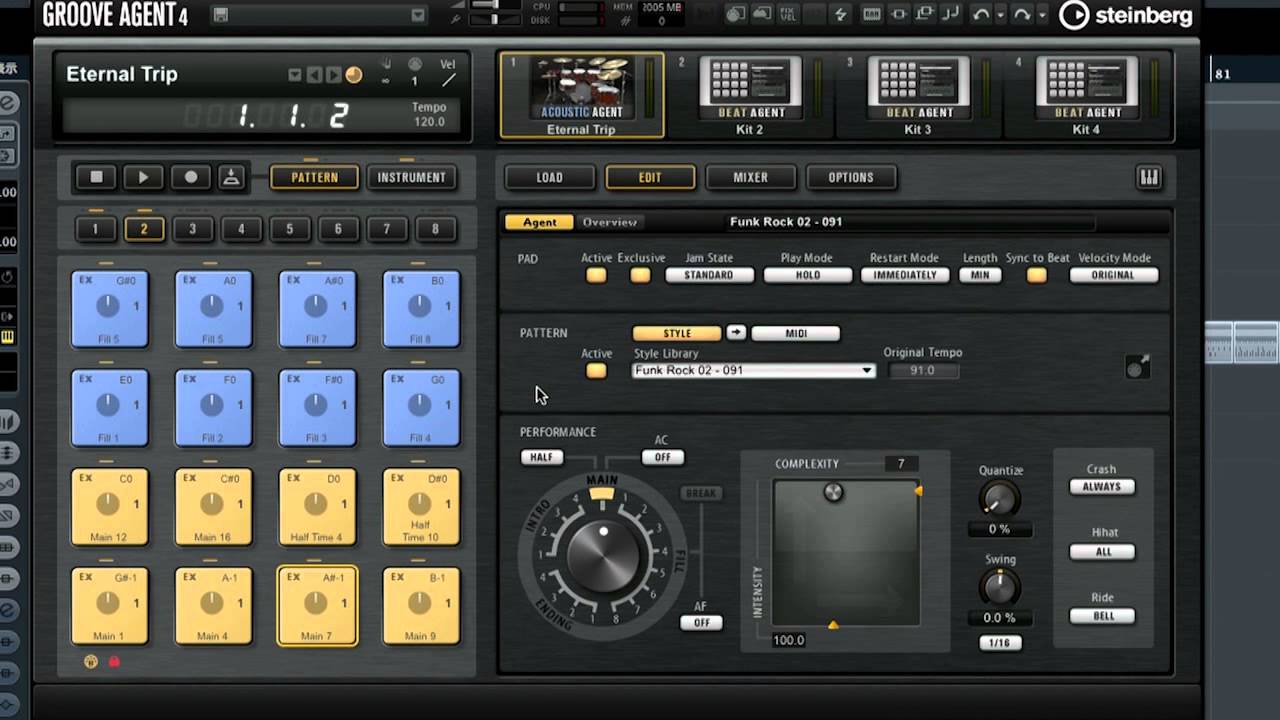Viewport: 1280px width, 720px height.
Task: Select the Beat Agent Kit 3 slot
Action: click(x=917, y=95)
